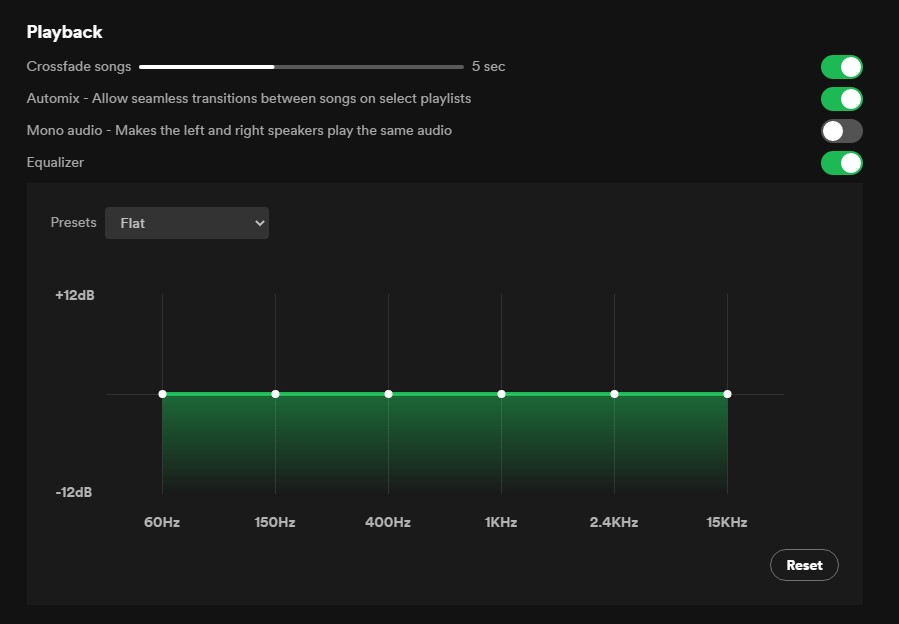
Task: Select the 1KHz equalizer band handle
Action: point(501,394)
